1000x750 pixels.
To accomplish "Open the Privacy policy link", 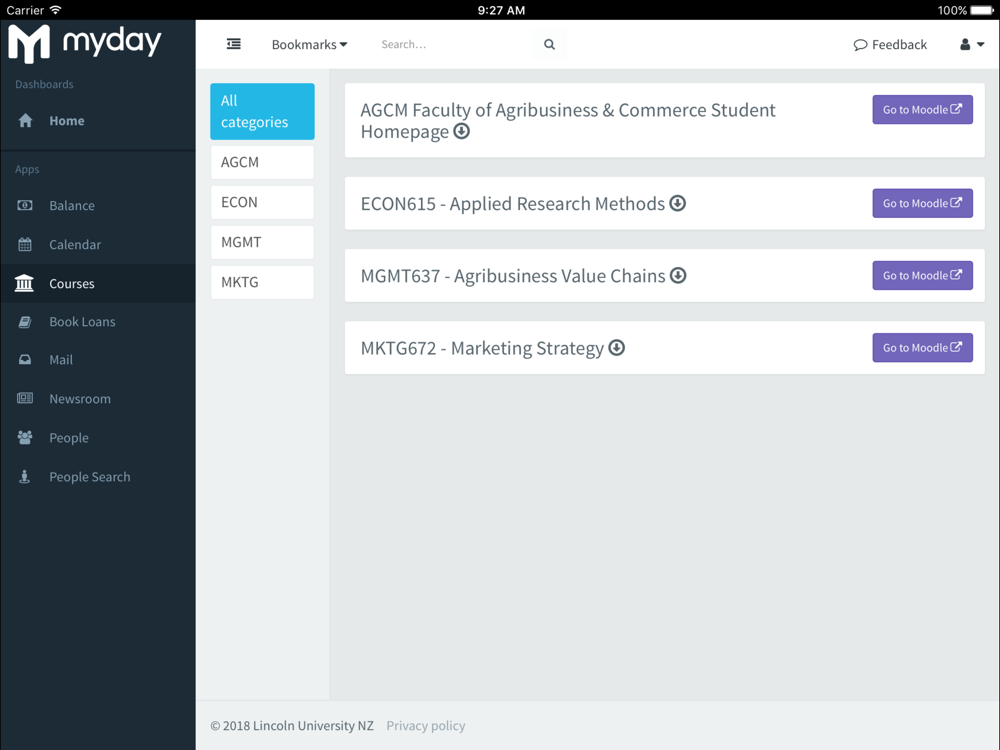I will 425,726.
